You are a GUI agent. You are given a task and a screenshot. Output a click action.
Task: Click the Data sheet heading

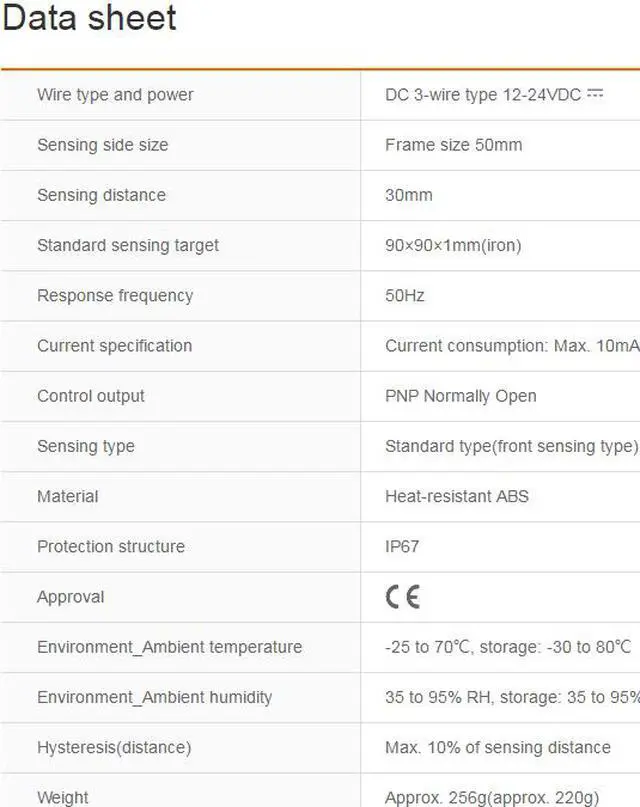(x=89, y=19)
